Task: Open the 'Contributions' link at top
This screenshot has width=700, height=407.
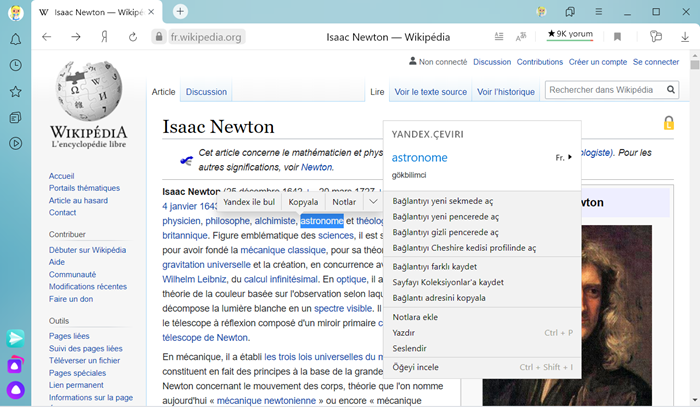Action: tap(540, 62)
